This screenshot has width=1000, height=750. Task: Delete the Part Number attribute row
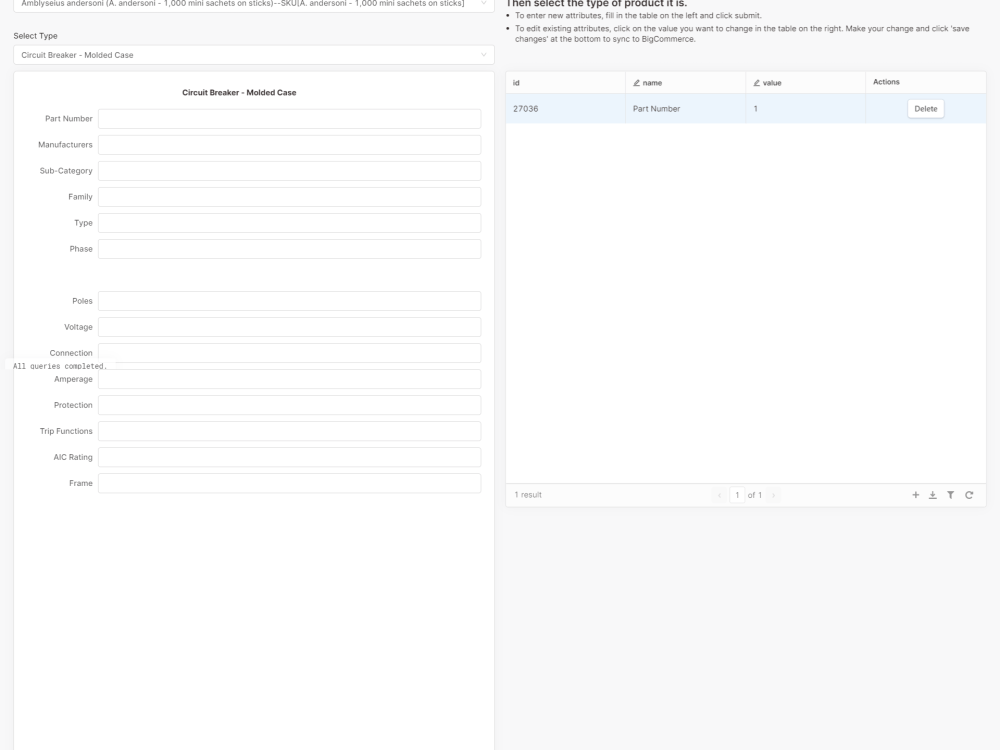click(924, 108)
